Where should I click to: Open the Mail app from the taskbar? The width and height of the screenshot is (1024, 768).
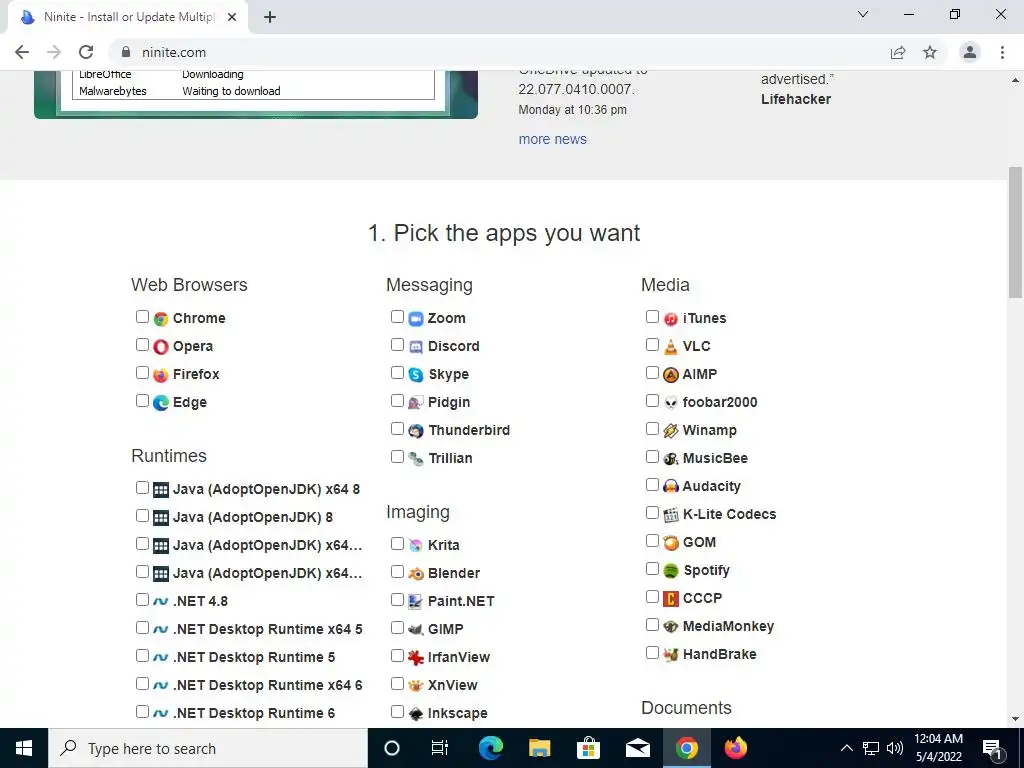(637, 748)
